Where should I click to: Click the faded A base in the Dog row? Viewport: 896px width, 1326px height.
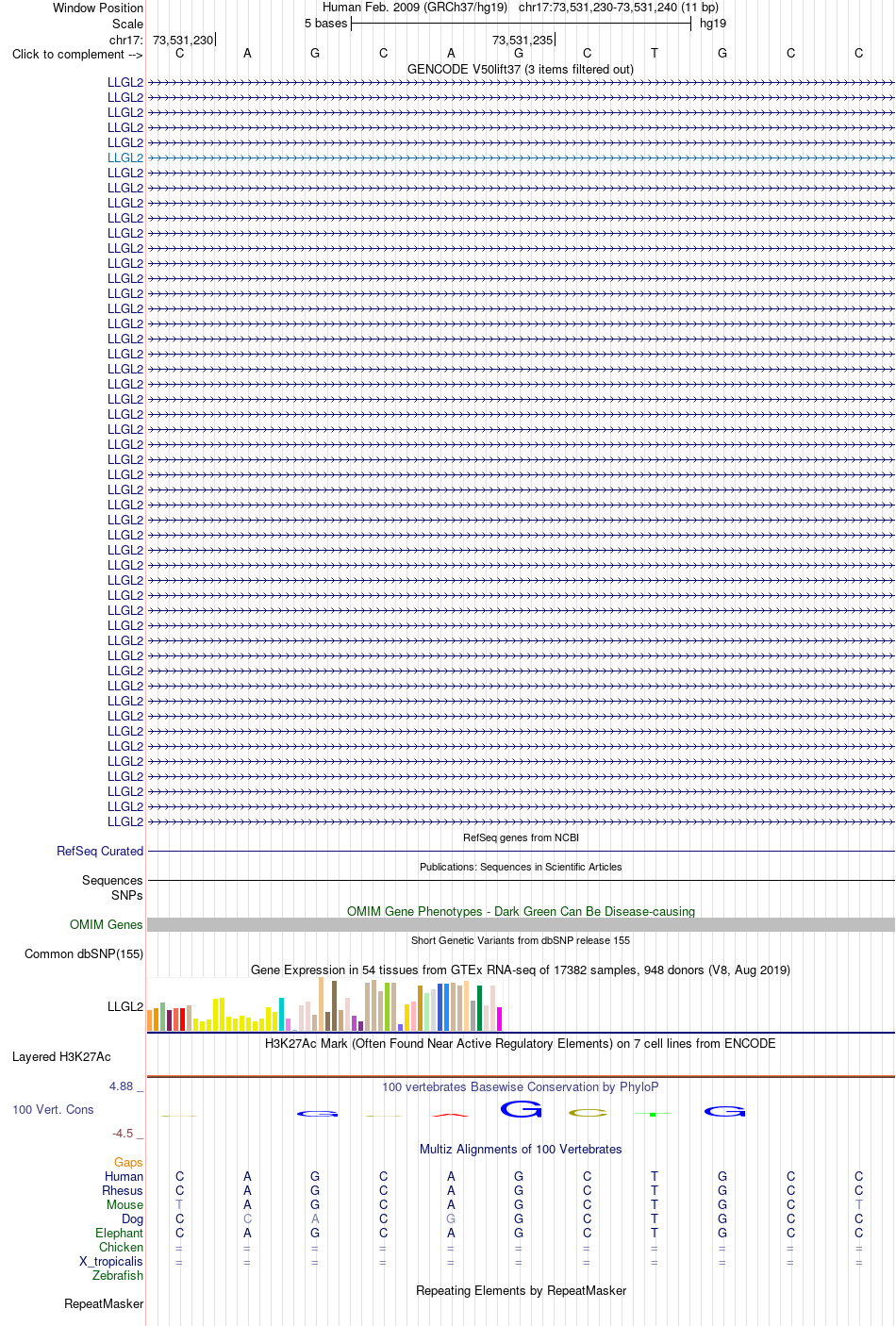click(315, 1218)
